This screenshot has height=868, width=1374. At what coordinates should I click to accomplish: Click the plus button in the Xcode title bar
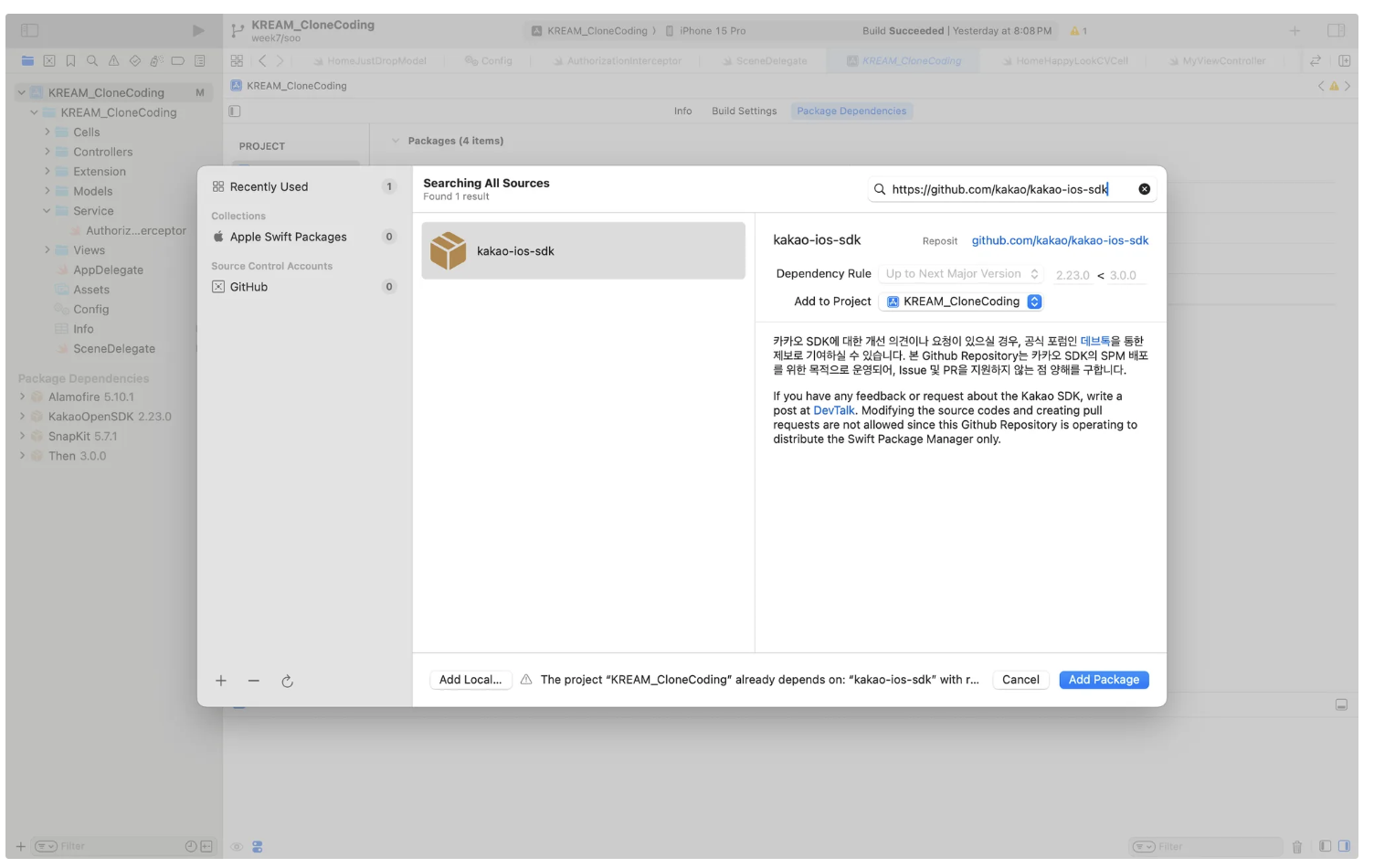tap(1295, 30)
